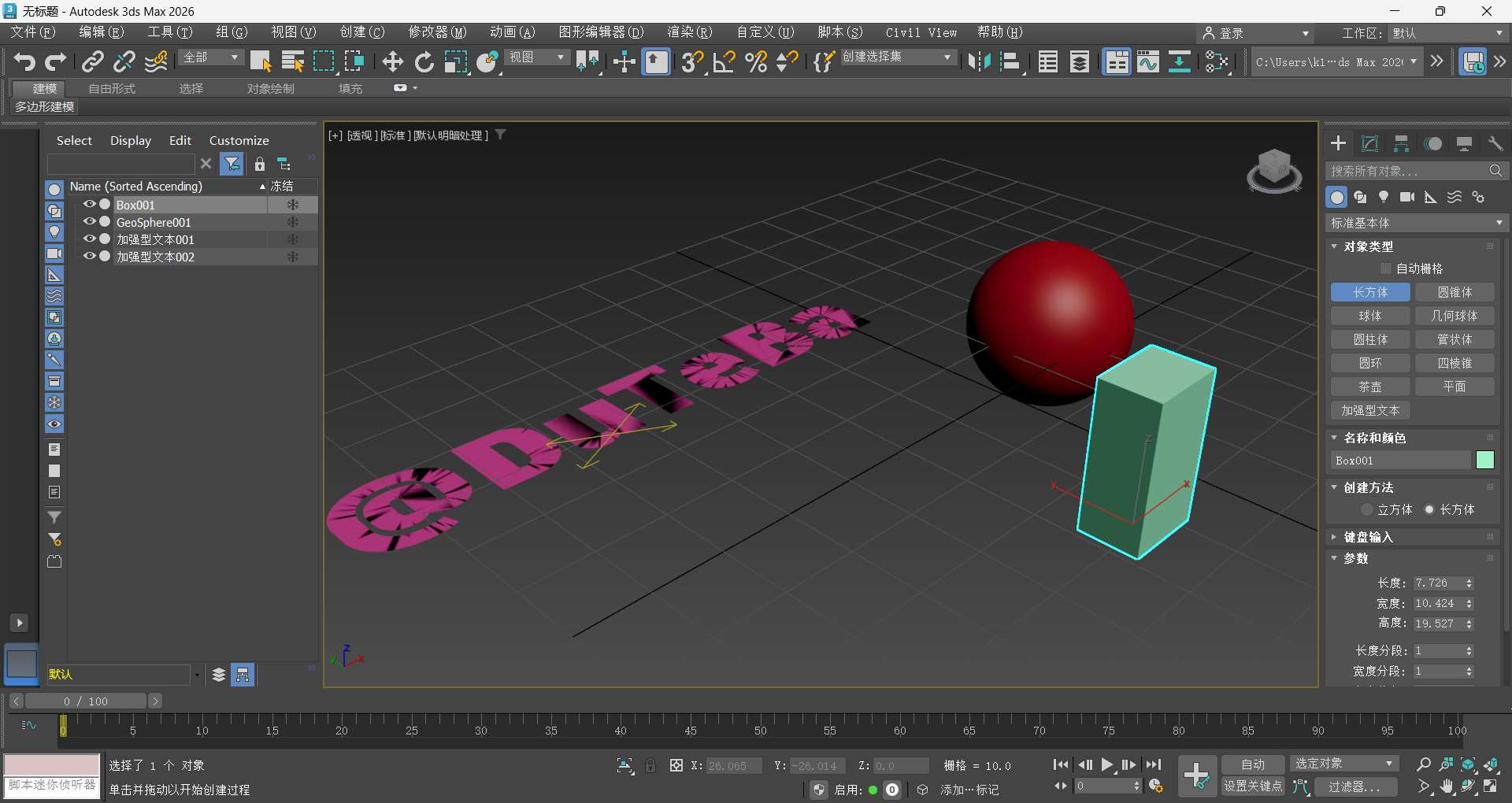1512x803 pixels.
Task: Open the 标准基本体 category dropdown
Action: pyautogui.click(x=1416, y=223)
